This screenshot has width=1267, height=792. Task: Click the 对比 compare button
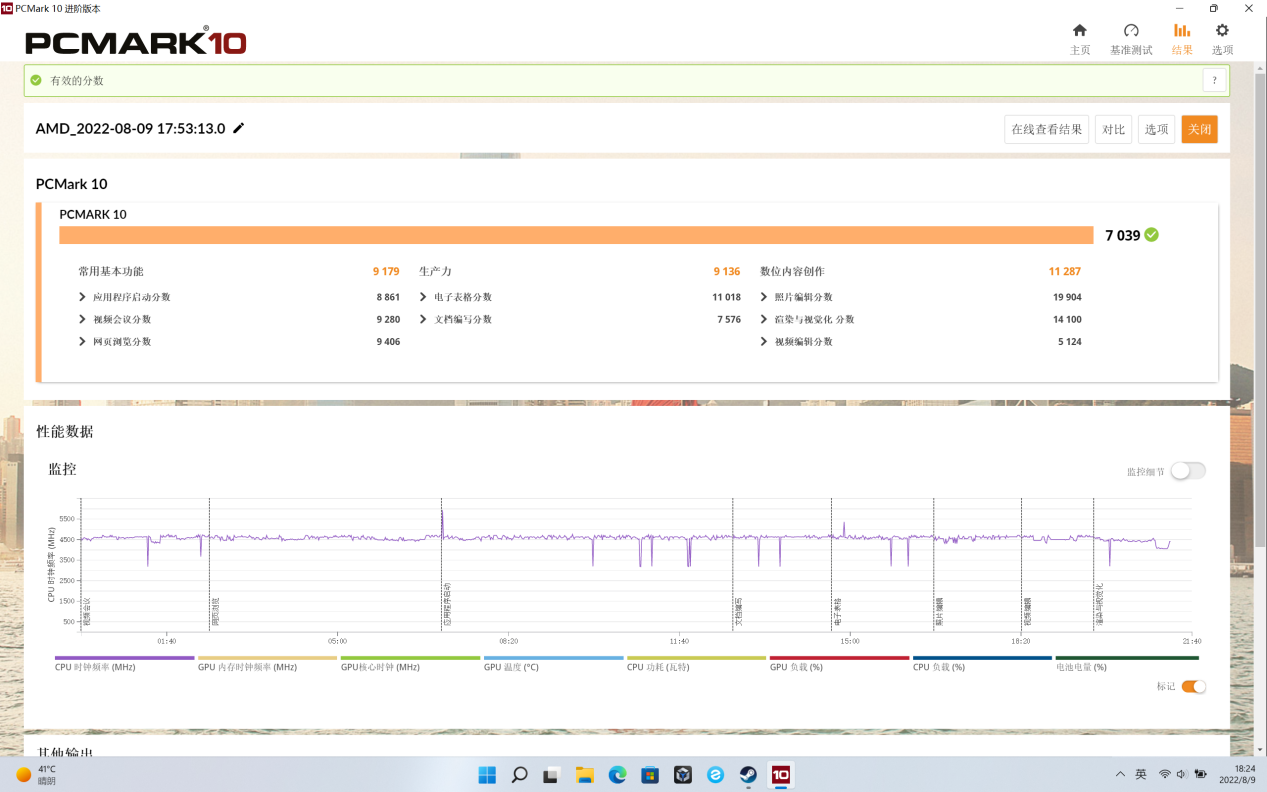(x=1113, y=129)
